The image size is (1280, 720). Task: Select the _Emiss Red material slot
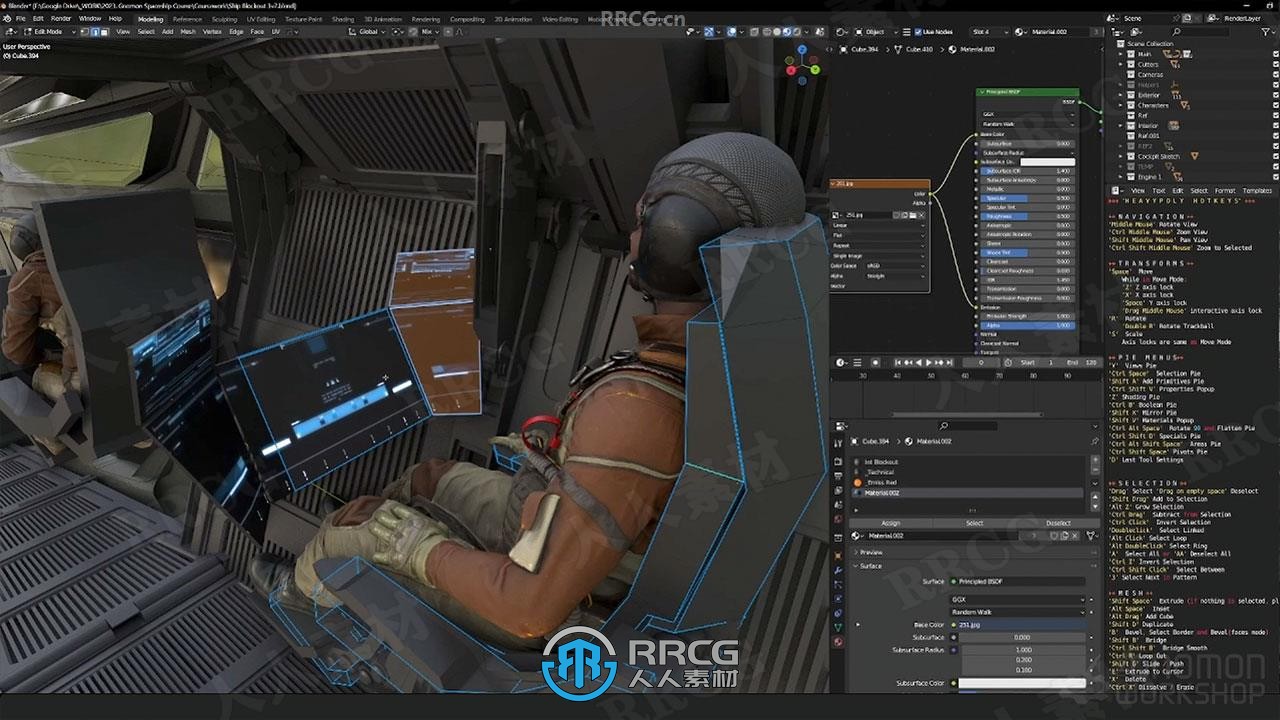[x=967, y=482]
